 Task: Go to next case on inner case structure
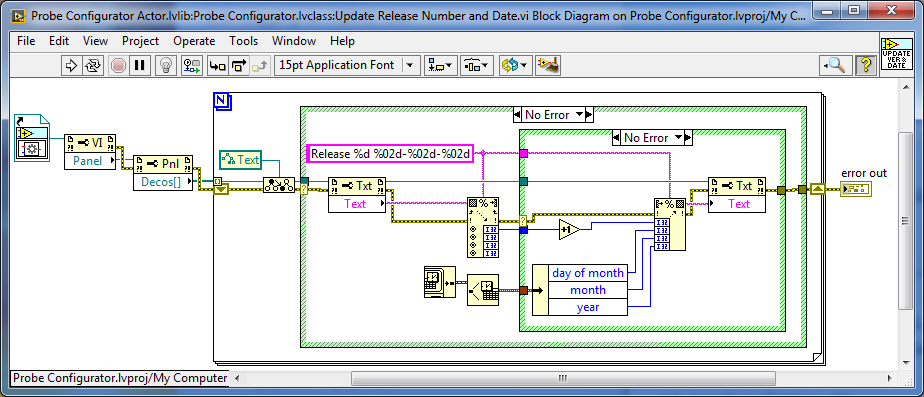point(687,138)
